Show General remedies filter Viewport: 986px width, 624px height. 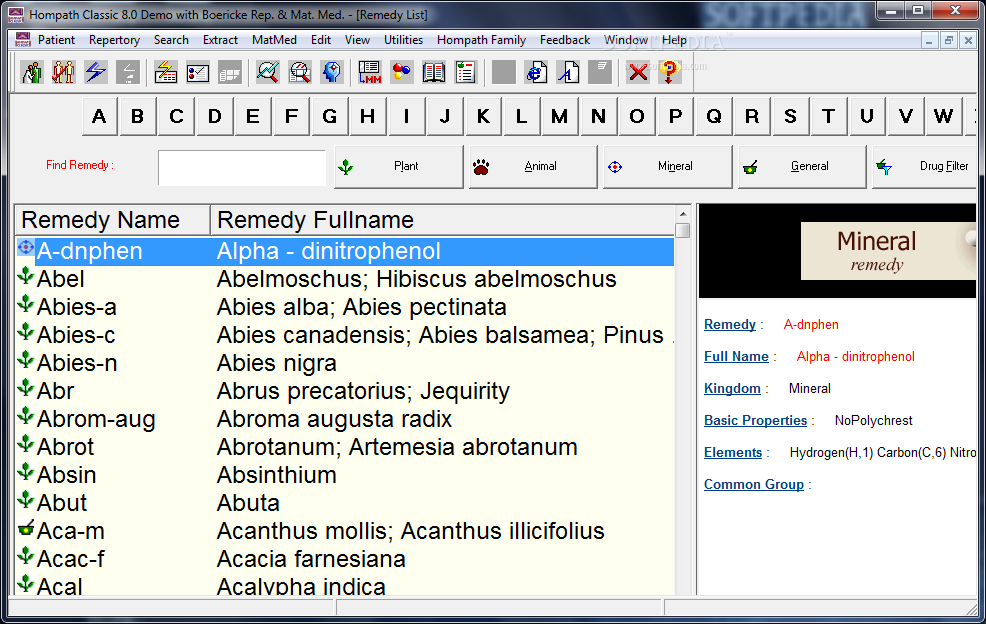[802, 167]
